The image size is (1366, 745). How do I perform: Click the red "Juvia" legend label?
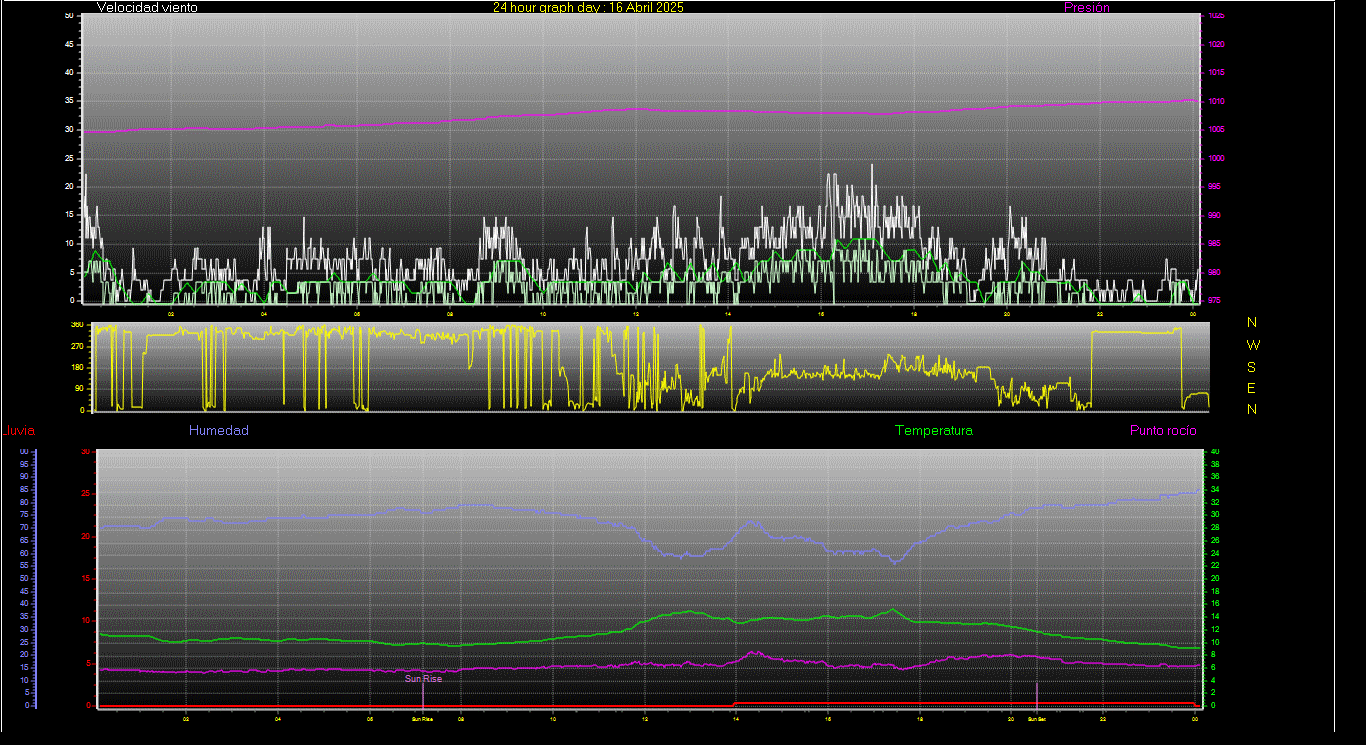pos(18,431)
